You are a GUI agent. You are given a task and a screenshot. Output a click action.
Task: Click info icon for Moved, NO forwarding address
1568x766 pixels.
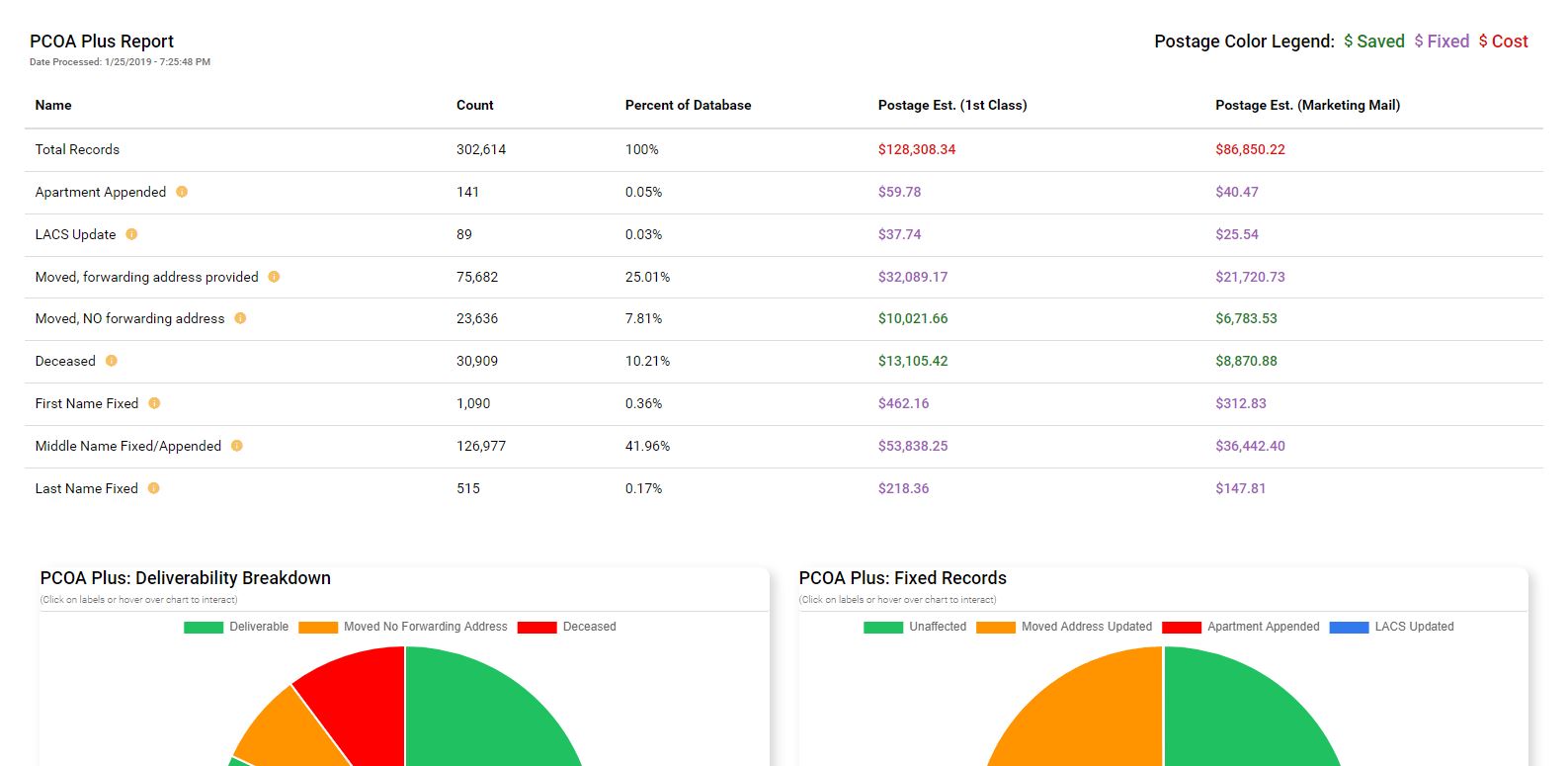(240, 318)
